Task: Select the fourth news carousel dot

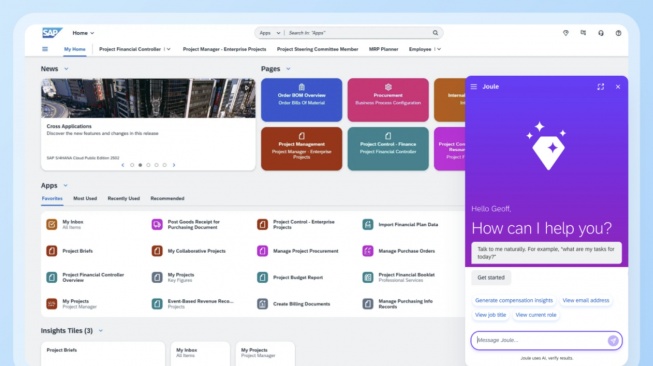Action: (157, 165)
